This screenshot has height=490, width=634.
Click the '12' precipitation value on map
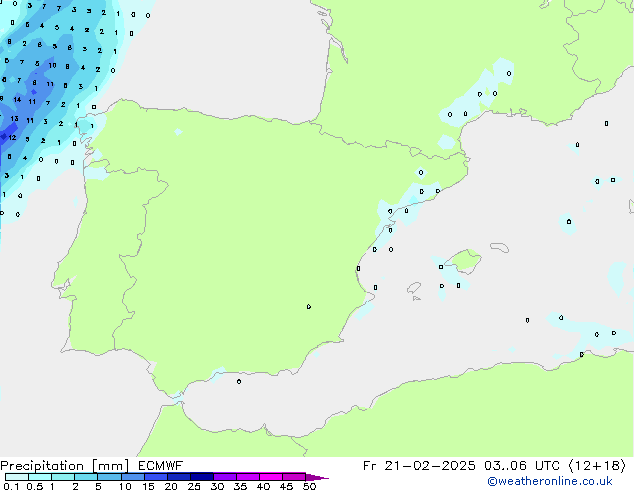[x=12, y=137]
